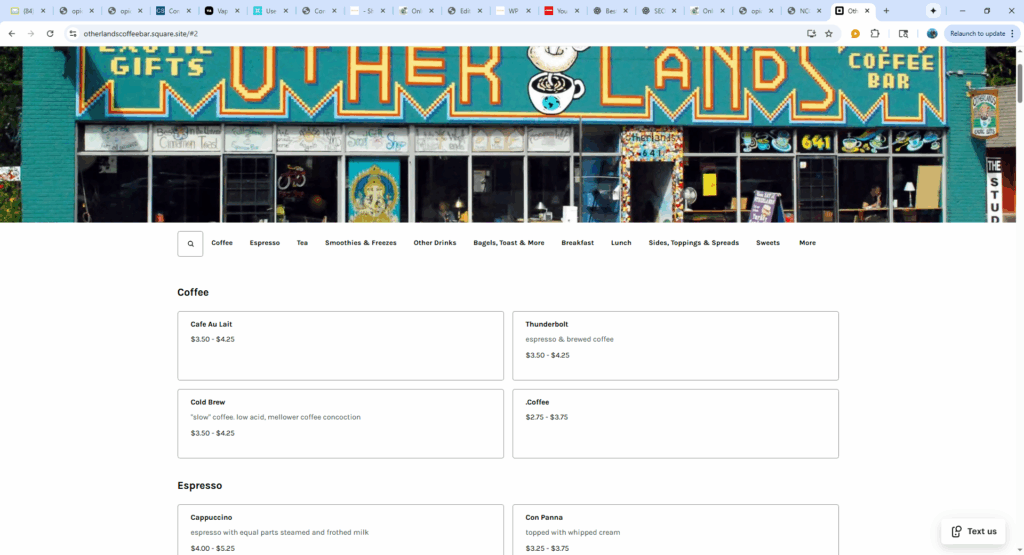Viewport: 1024px width, 555px height.
Task: Open the Cold Brew item card
Action: pos(340,424)
